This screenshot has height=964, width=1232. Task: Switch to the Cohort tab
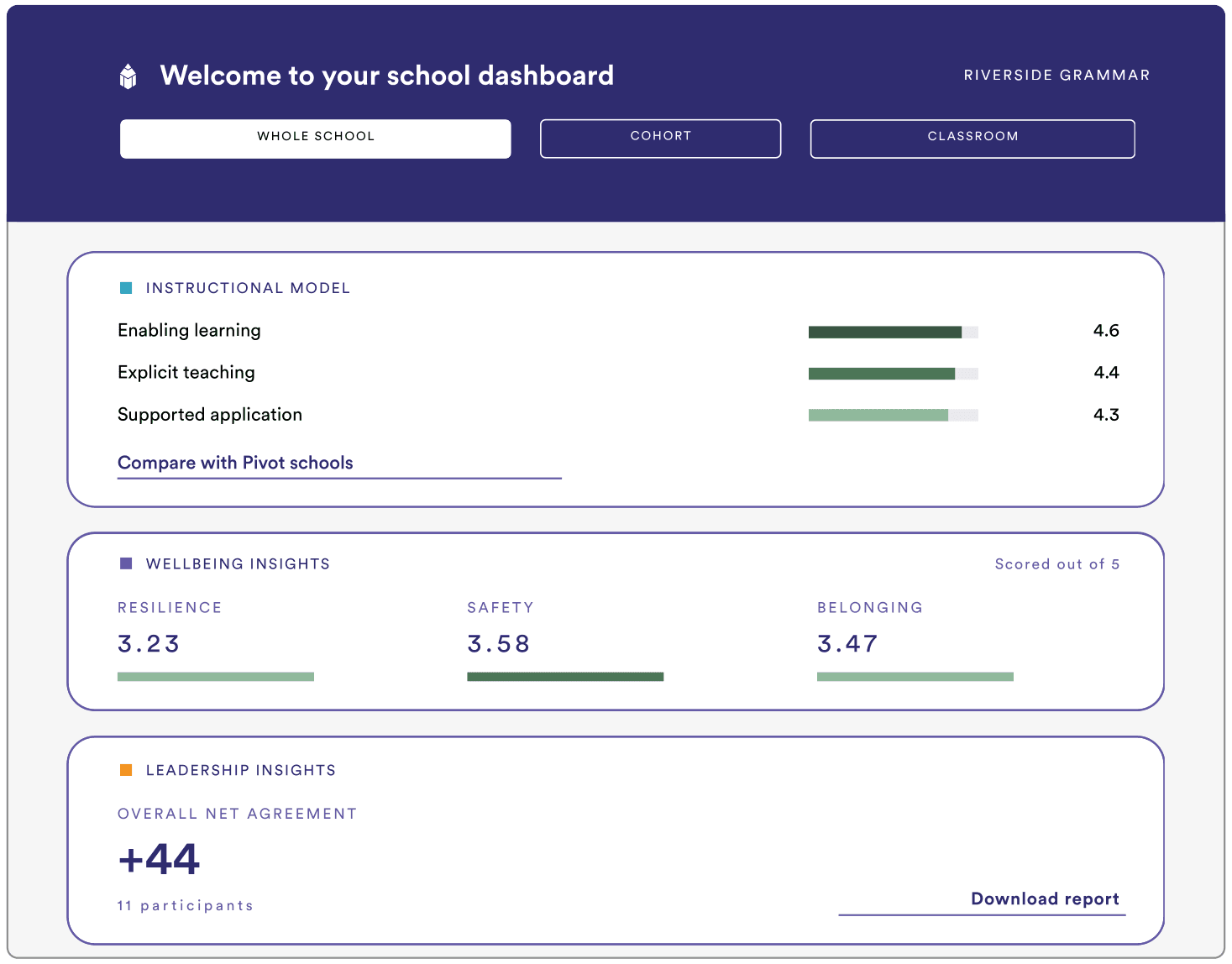[661, 139]
